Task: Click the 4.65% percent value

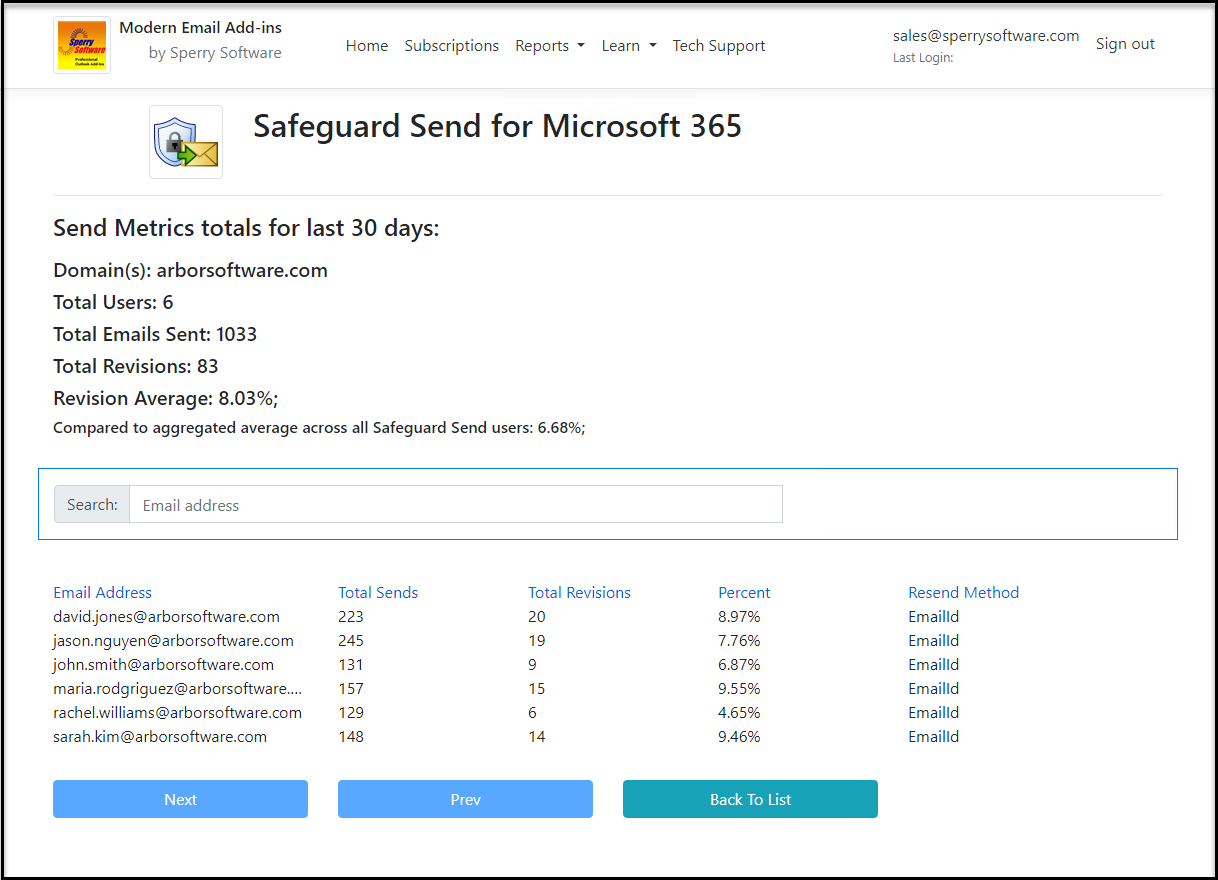Action: [x=739, y=712]
